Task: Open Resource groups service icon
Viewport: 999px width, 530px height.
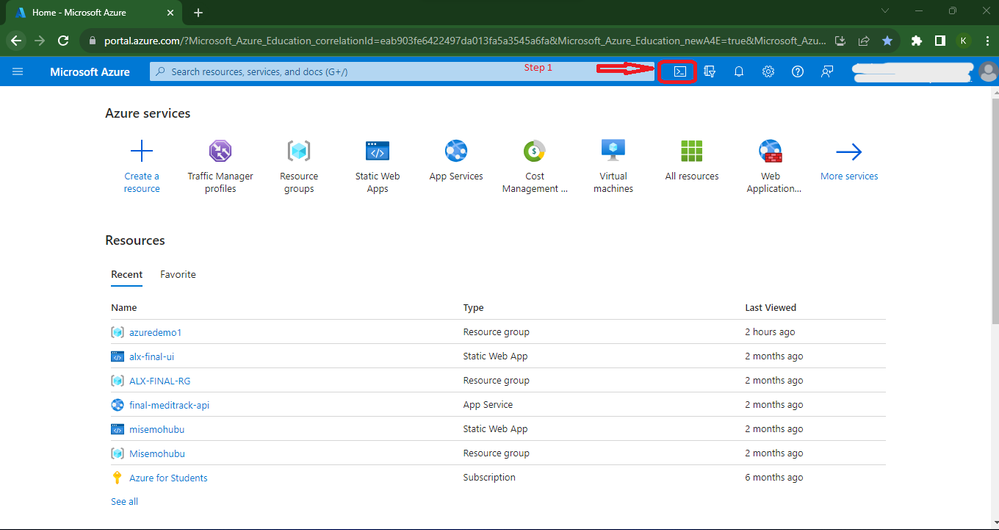Action: point(299,151)
